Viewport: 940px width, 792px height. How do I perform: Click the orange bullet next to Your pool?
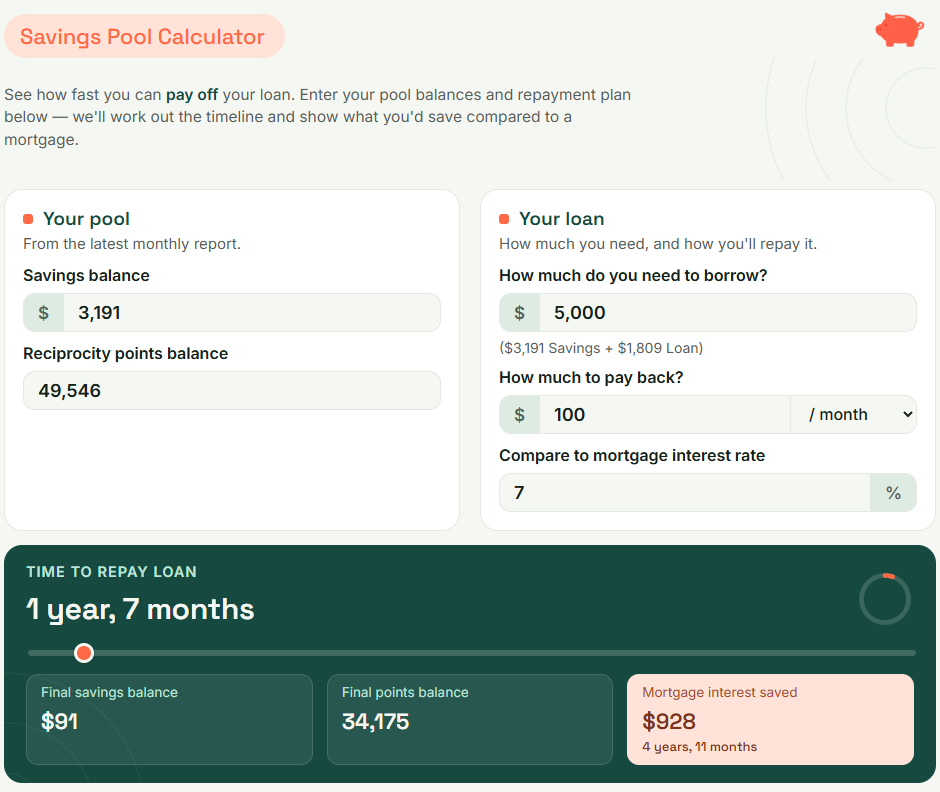tap(28, 219)
